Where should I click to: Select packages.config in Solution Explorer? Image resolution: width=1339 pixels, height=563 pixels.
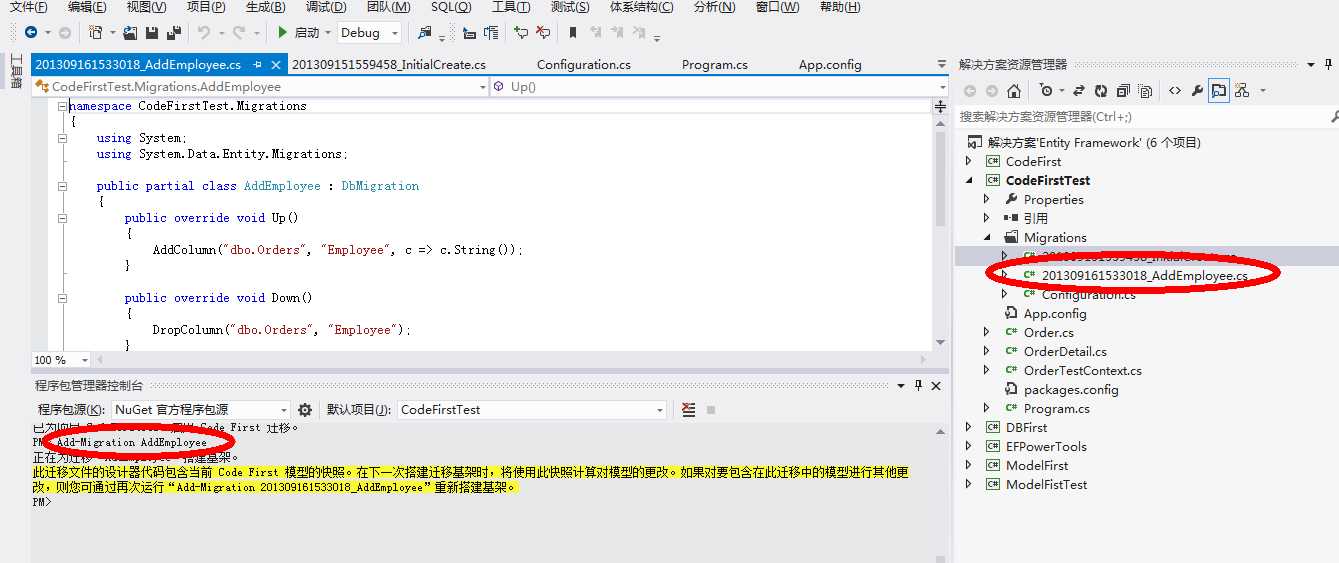tap(1071, 389)
